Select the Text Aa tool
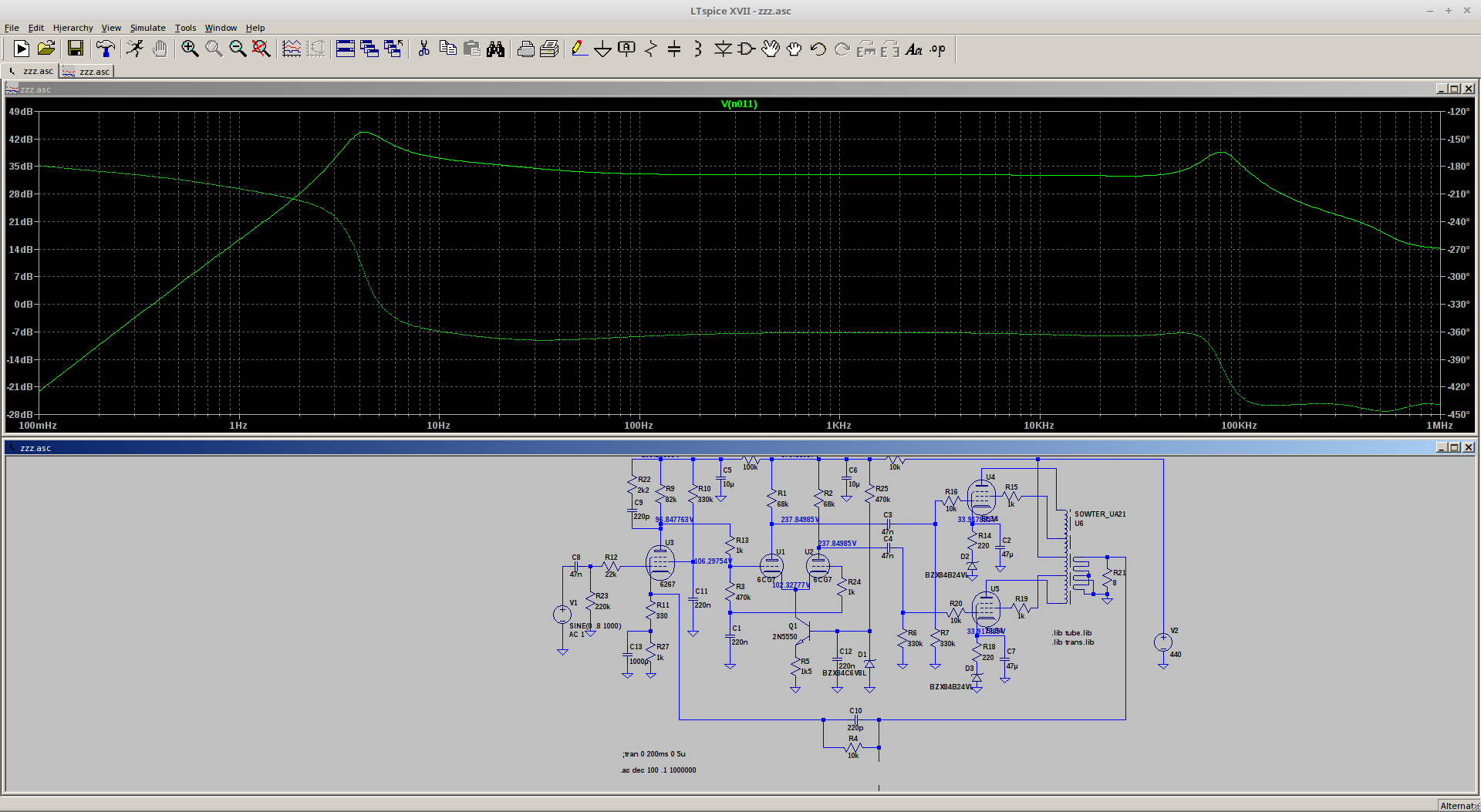 pos(914,49)
